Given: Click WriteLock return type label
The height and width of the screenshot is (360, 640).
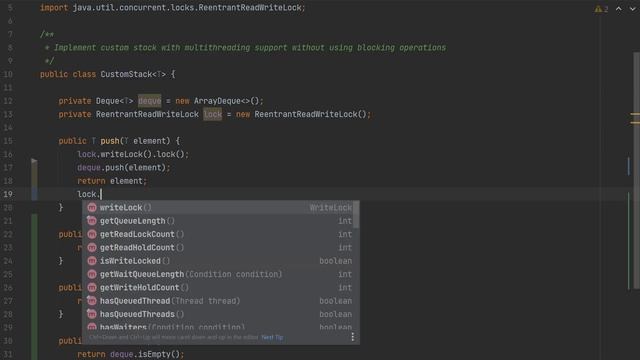Looking at the screenshot, I should [331, 207].
